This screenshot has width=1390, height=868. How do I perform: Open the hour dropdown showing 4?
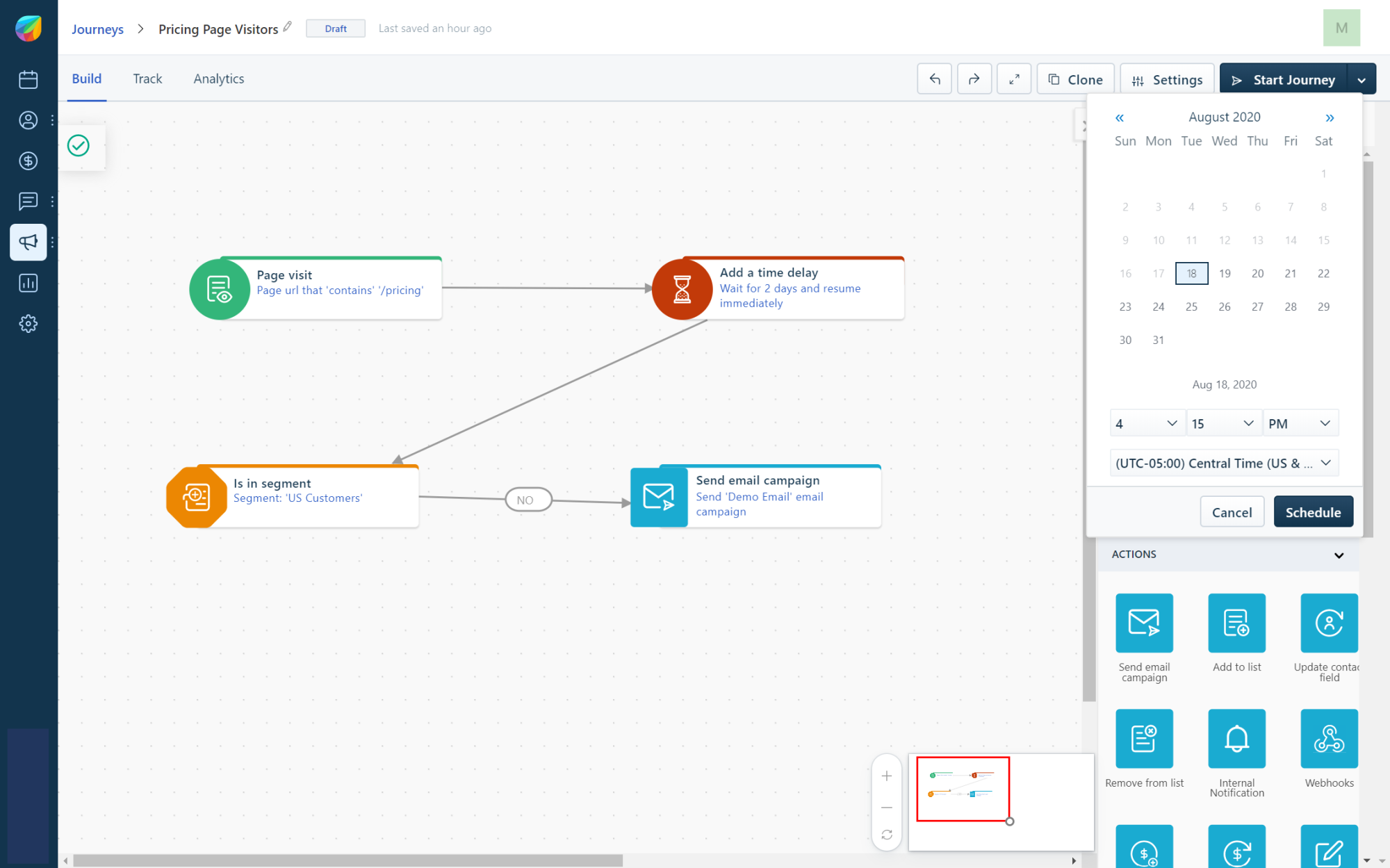tap(1146, 423)
